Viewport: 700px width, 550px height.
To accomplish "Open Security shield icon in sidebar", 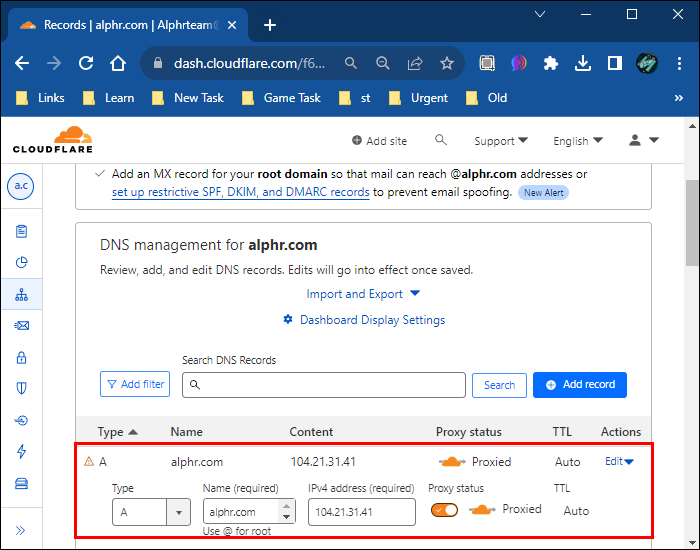I will click(x=21, y=388).
